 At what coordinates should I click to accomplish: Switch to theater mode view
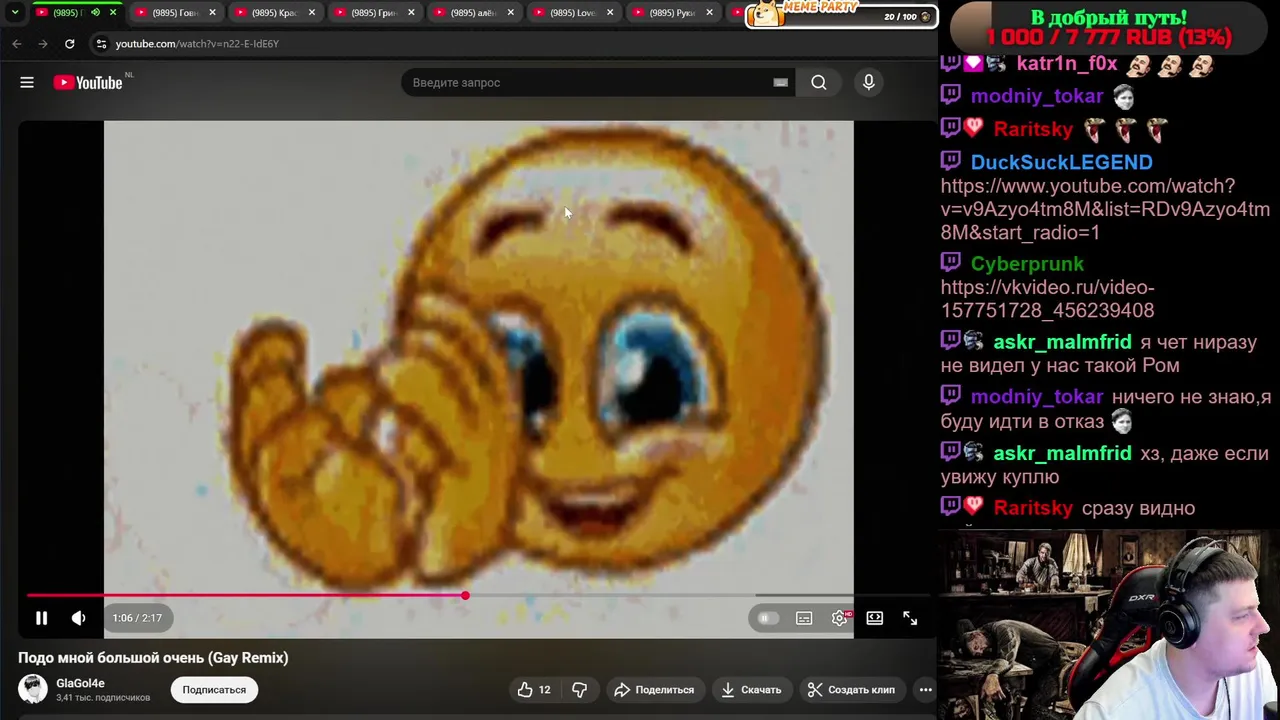coord(875,618)
